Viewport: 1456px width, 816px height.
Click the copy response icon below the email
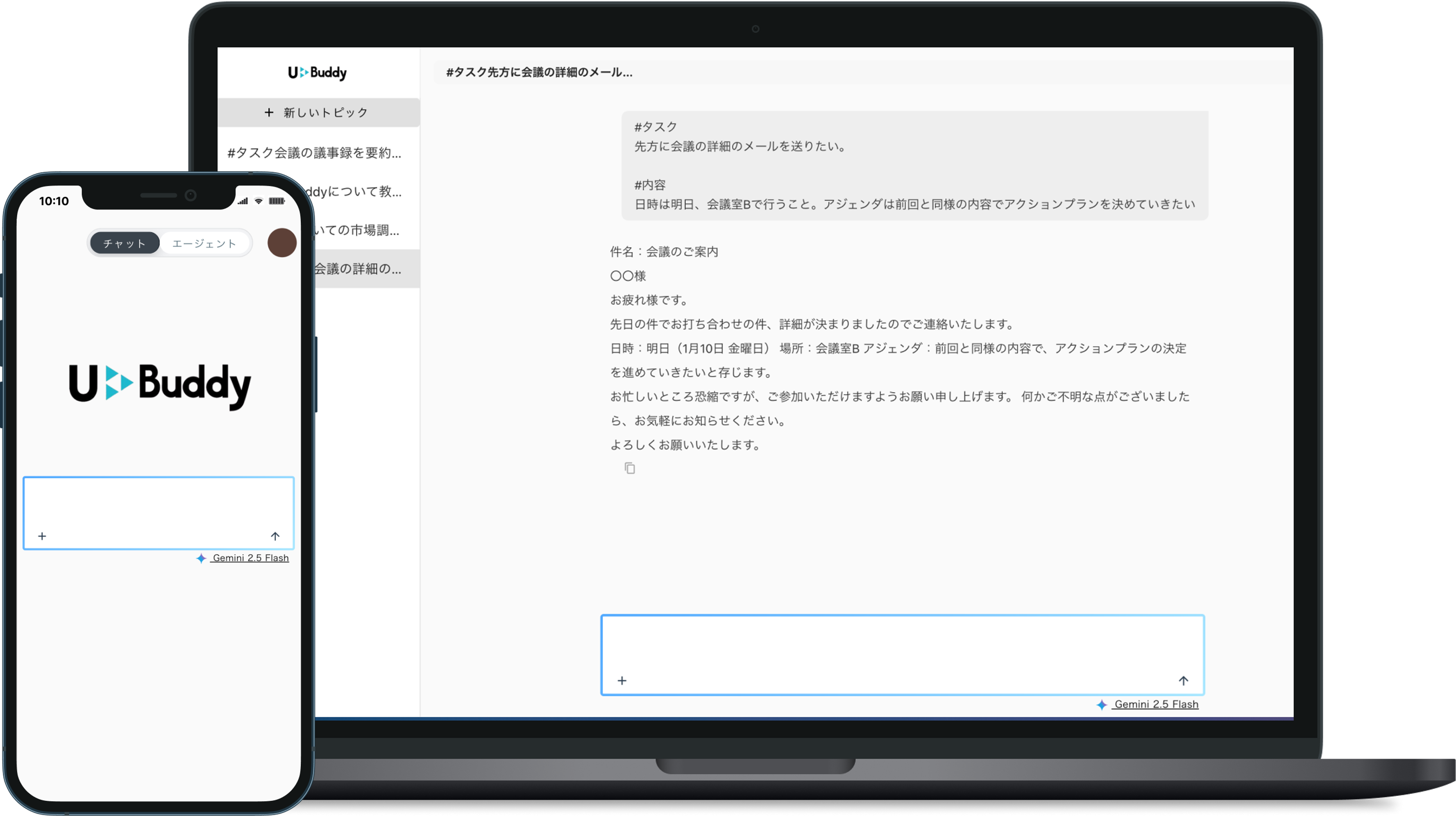[x=630, y=468]
